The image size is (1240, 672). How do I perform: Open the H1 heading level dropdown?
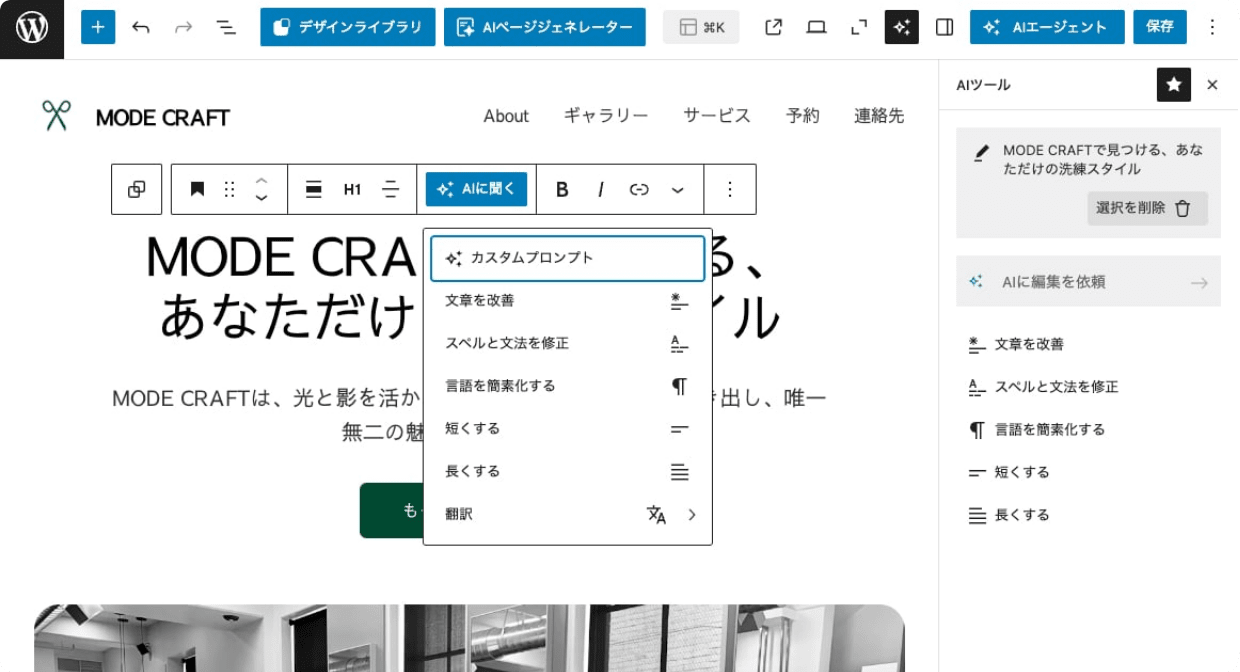click(x=352, y=189)
